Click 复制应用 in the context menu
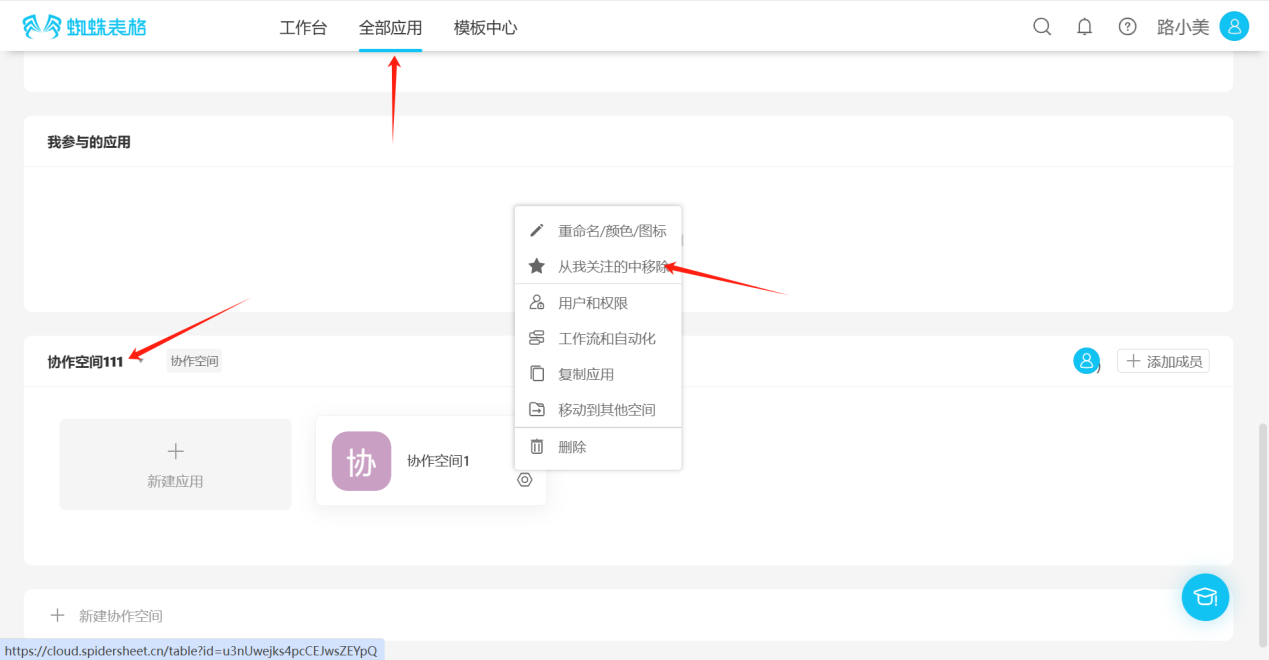 point(586,375)
